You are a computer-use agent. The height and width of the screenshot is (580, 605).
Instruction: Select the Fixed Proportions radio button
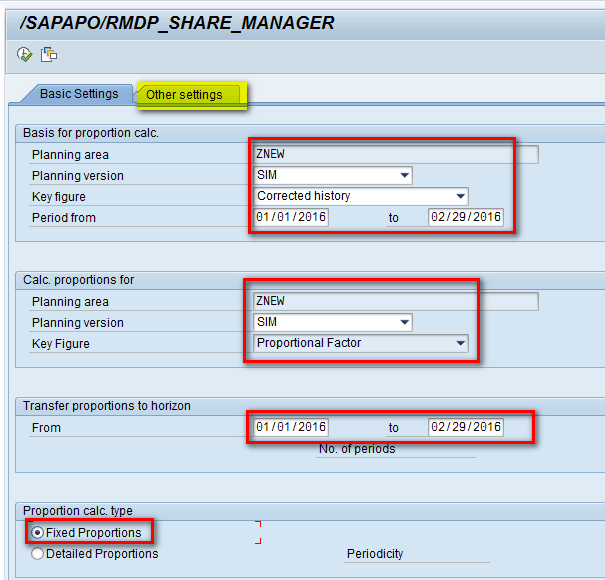click(39, 533)
